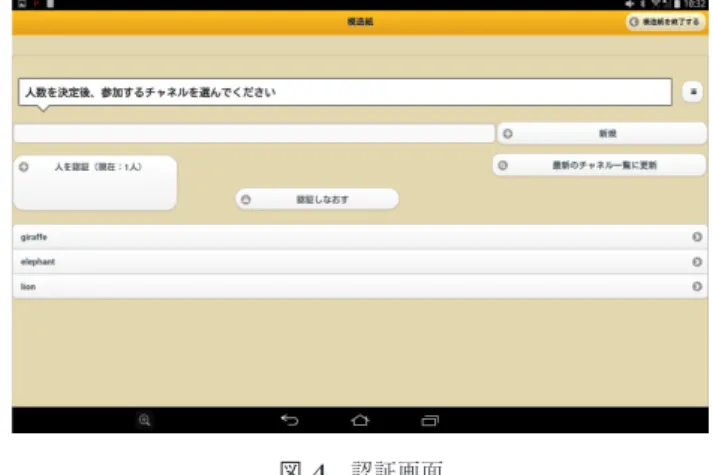This screenshot has width=713, height=475.
Task: Click the empty channel name input field
Action: (x=254, y=133)
